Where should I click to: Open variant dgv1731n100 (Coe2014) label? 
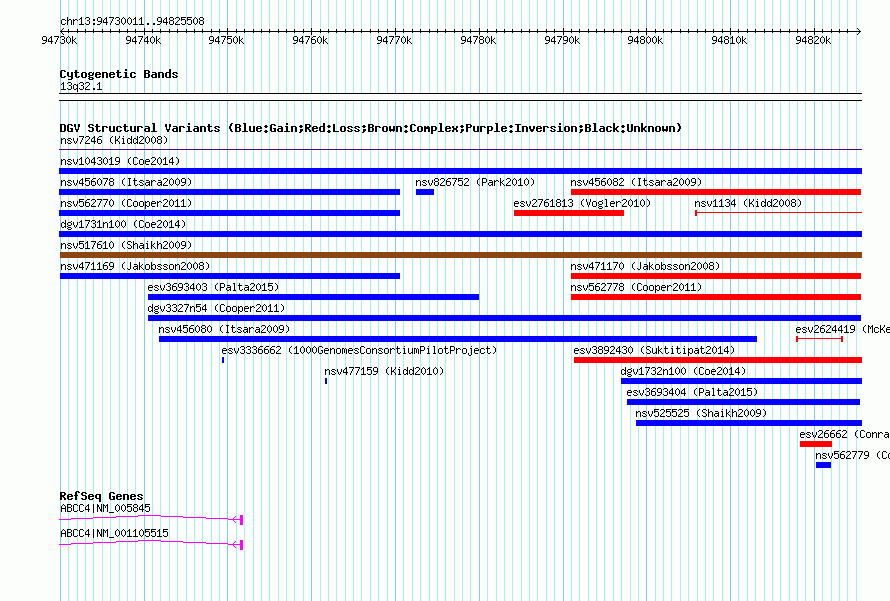coord(123,224)
